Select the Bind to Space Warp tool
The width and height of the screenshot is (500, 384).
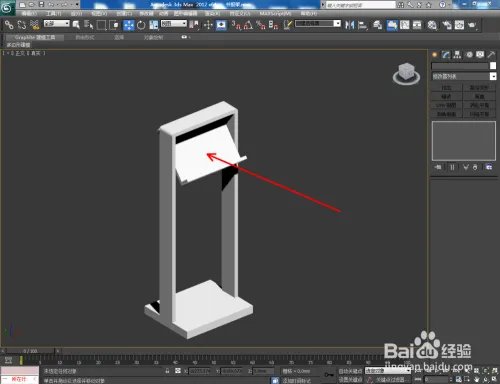(x=34, y=25)
